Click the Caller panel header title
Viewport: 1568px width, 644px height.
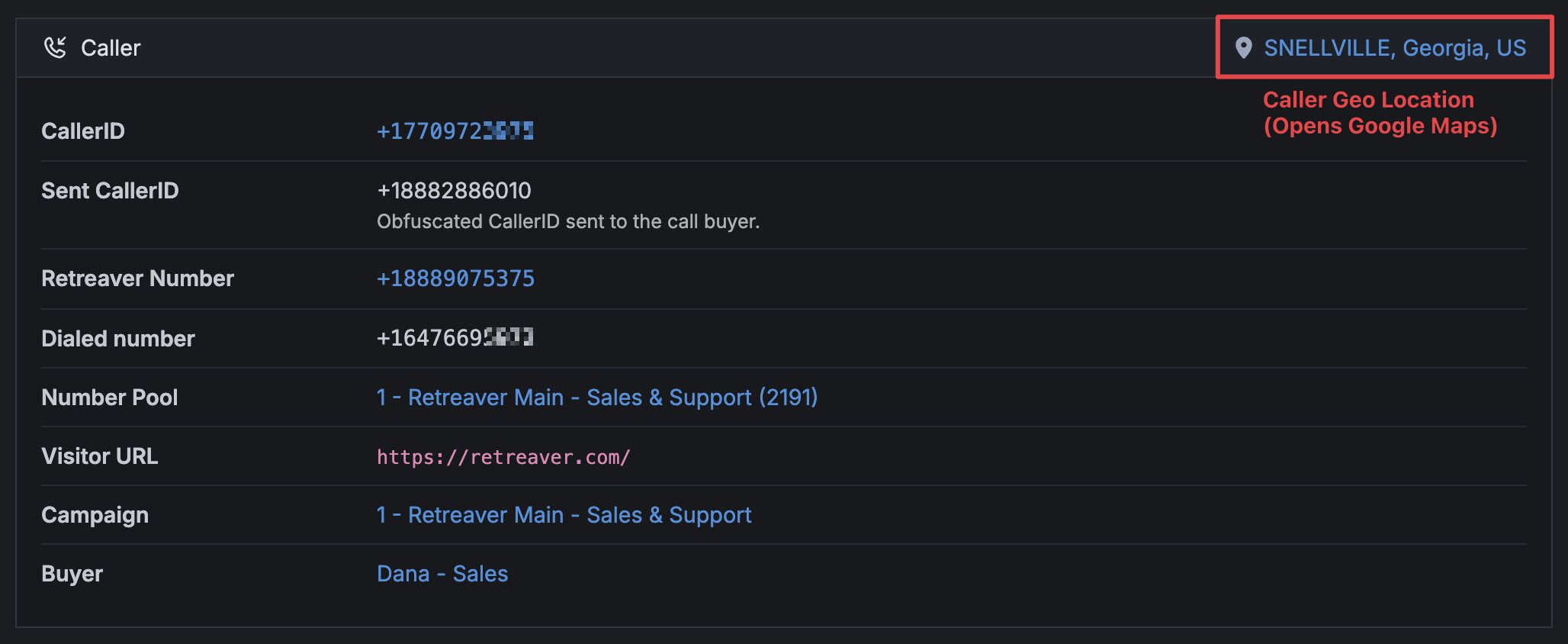pyautogui.click(x=111, y=48)
